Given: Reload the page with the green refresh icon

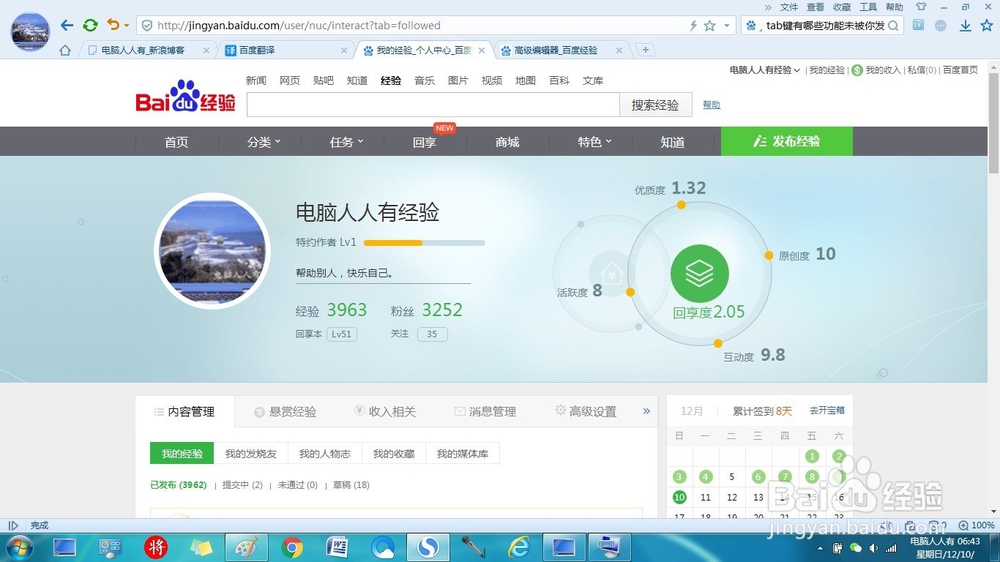Looking at the screenshot, I should pyautogui.click(x=90, y=26).
